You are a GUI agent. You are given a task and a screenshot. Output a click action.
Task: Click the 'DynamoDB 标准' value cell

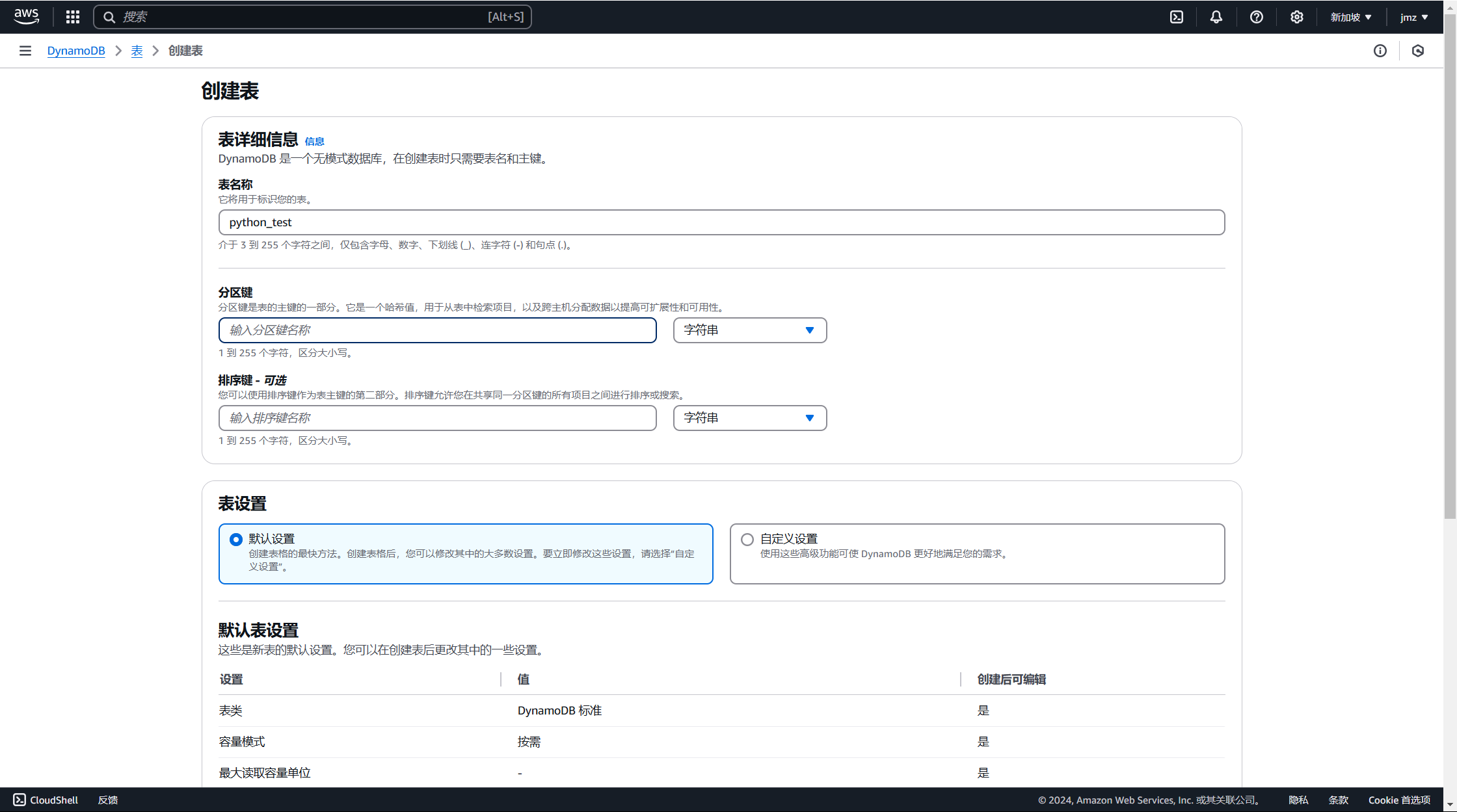[559, 711]
